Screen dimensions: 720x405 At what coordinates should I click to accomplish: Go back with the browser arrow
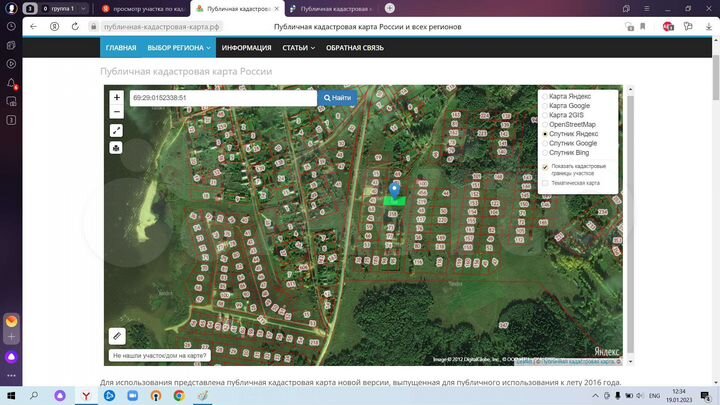tap(33, 26)
